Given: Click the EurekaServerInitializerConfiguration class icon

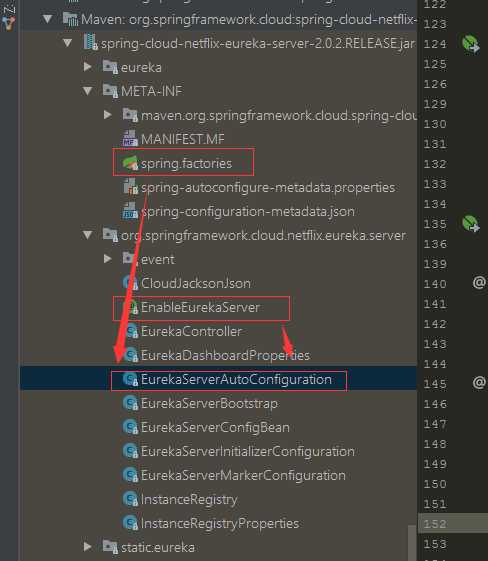Looking at the screenshot, I should 130,451.
